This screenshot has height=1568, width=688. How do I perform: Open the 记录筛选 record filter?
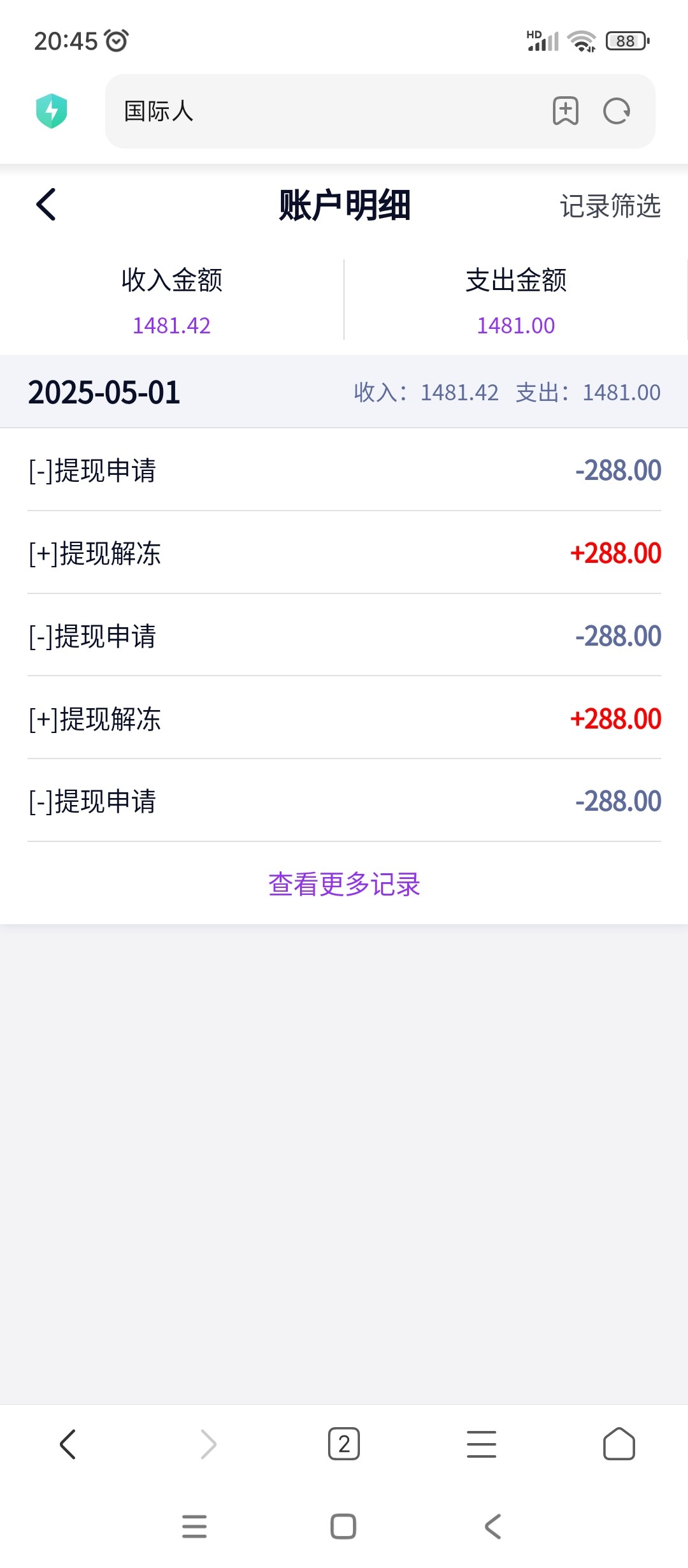[610, 206]
